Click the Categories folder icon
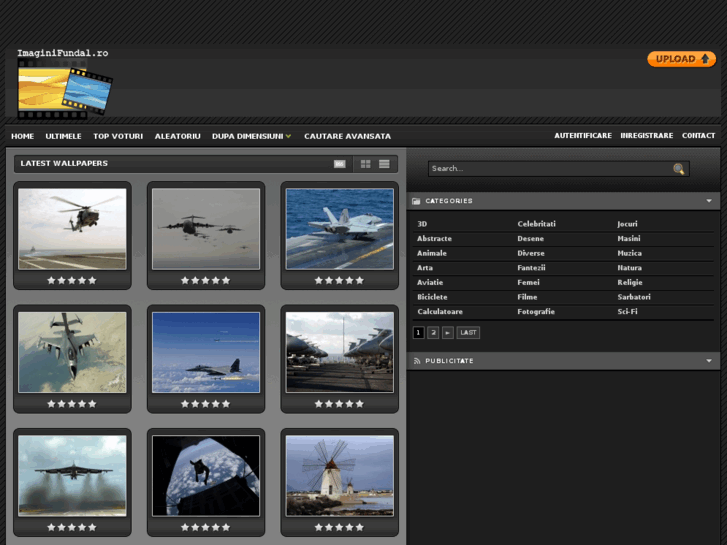Screen dimensions: 727x545 point(417,201)
